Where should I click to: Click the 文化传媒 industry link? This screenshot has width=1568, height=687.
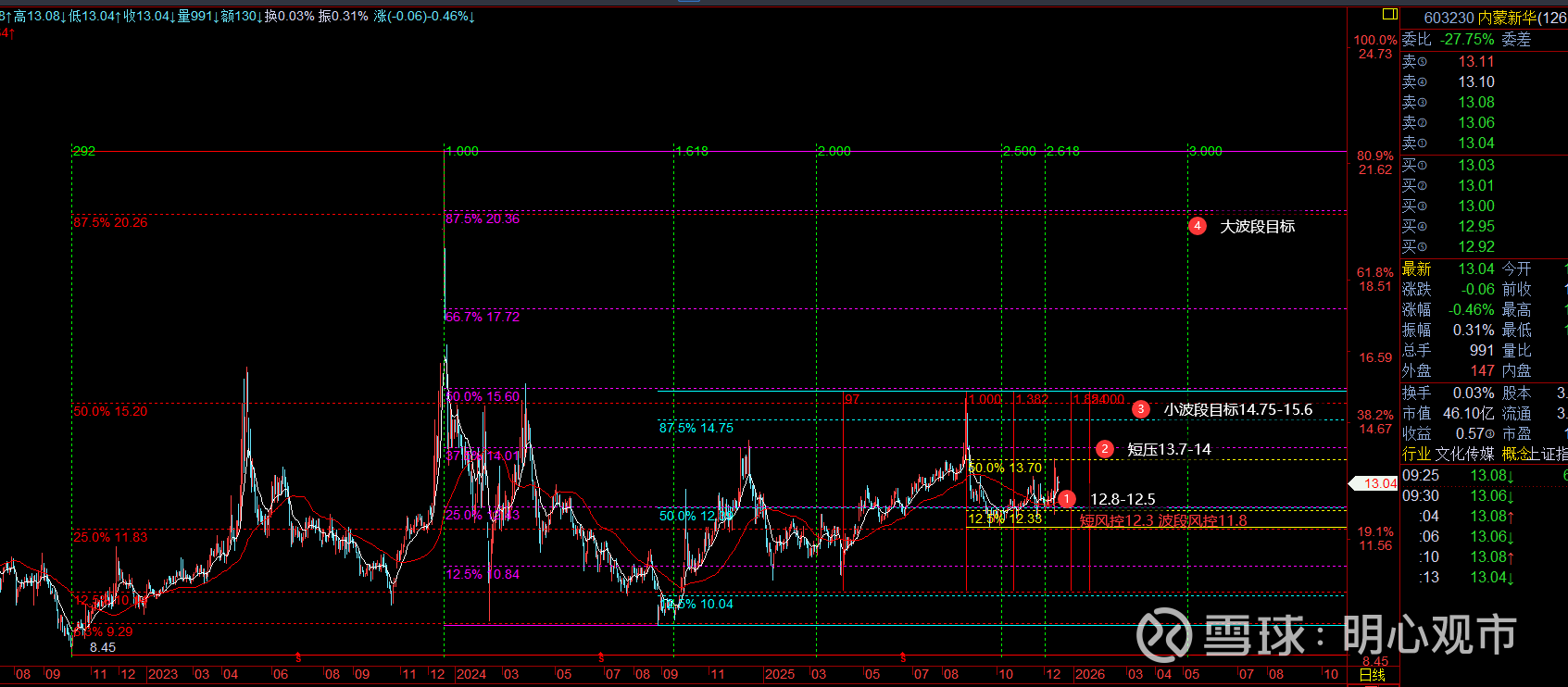1464,454
